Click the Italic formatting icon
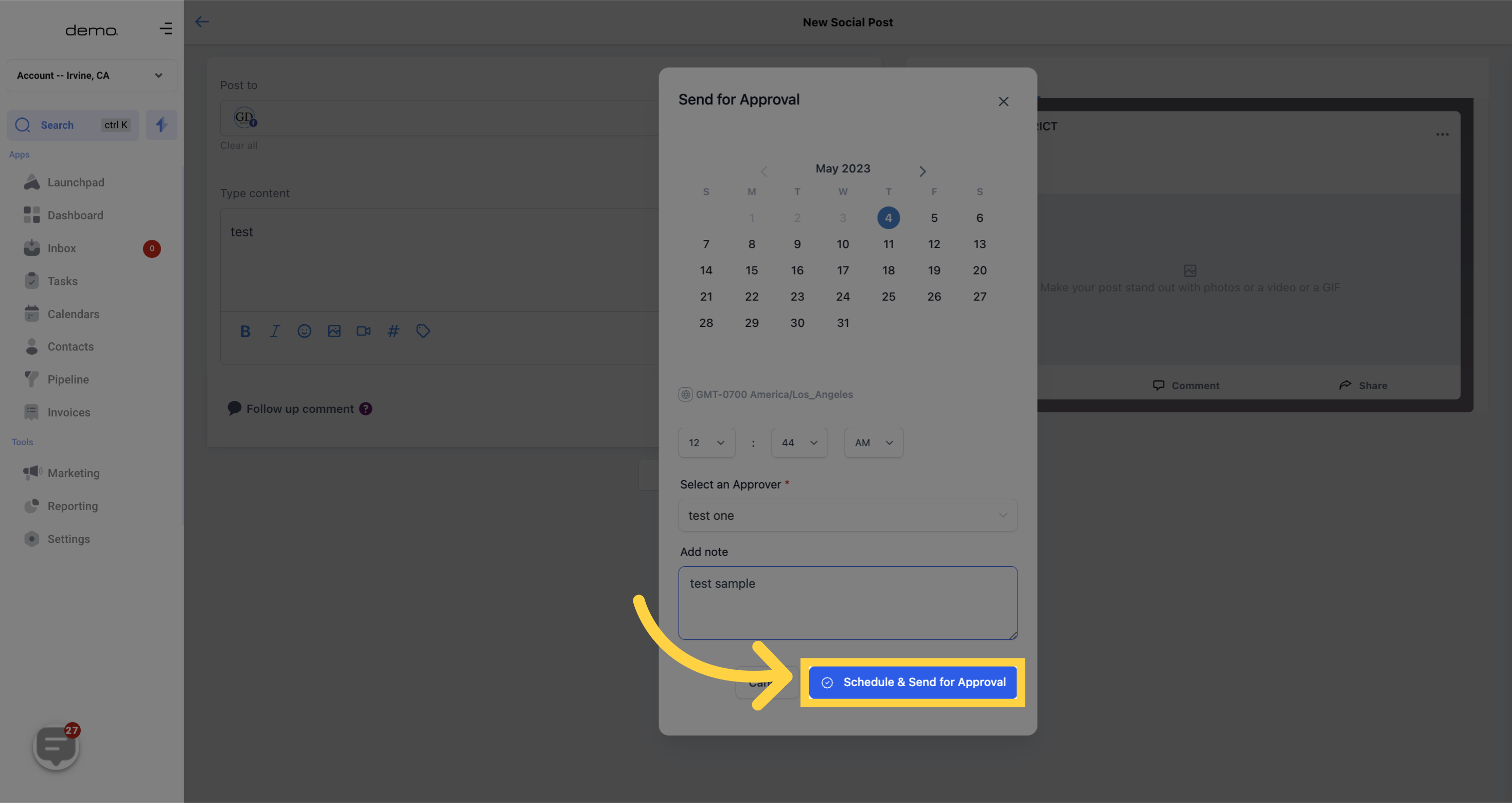This screenshot has width=1512, height=803. (x=275, y=332)
